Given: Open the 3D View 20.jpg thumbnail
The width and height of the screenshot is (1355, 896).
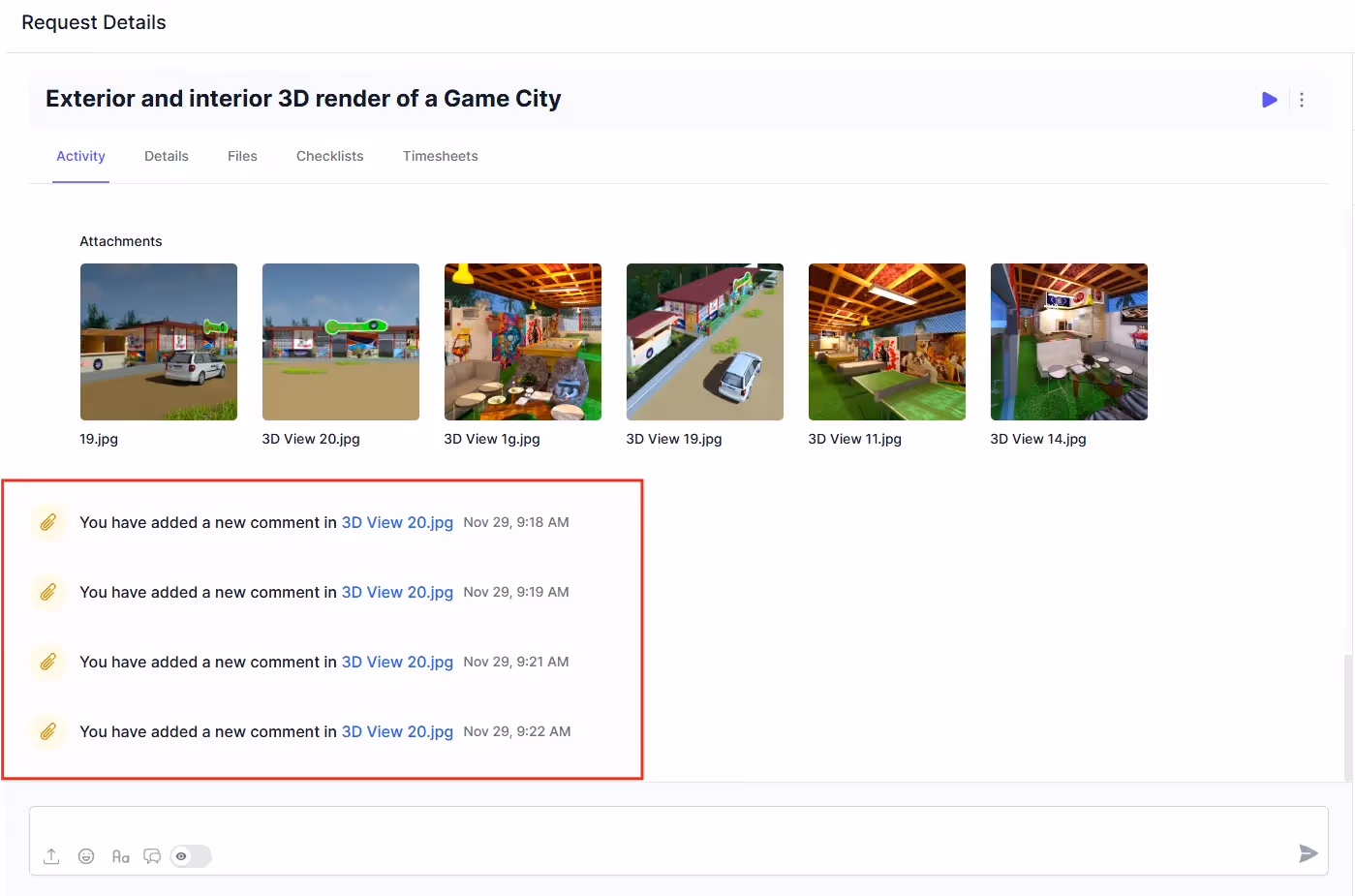Looking at the screenshot, I should click(341, 342).
